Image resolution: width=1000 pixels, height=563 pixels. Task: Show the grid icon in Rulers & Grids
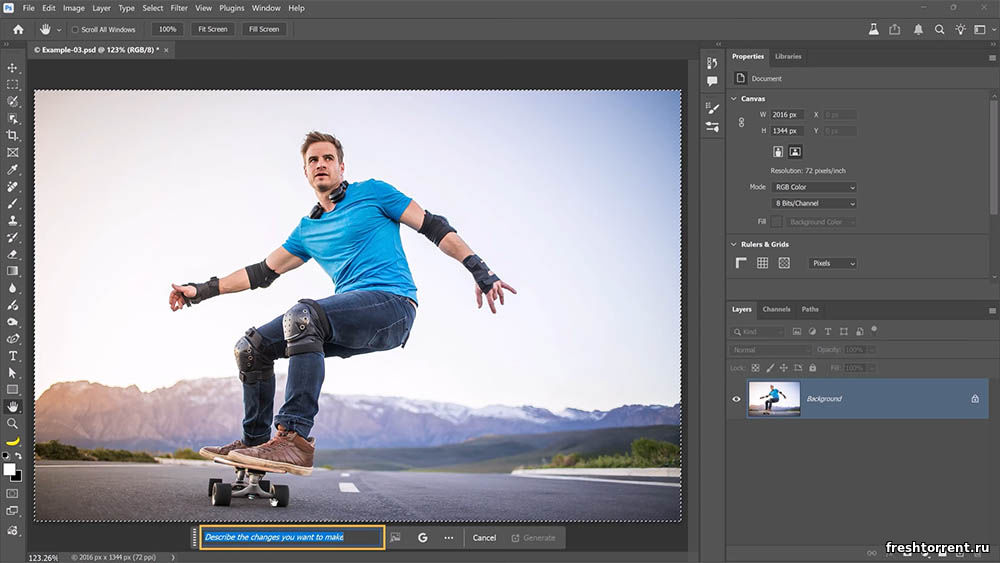click(762, 263)
